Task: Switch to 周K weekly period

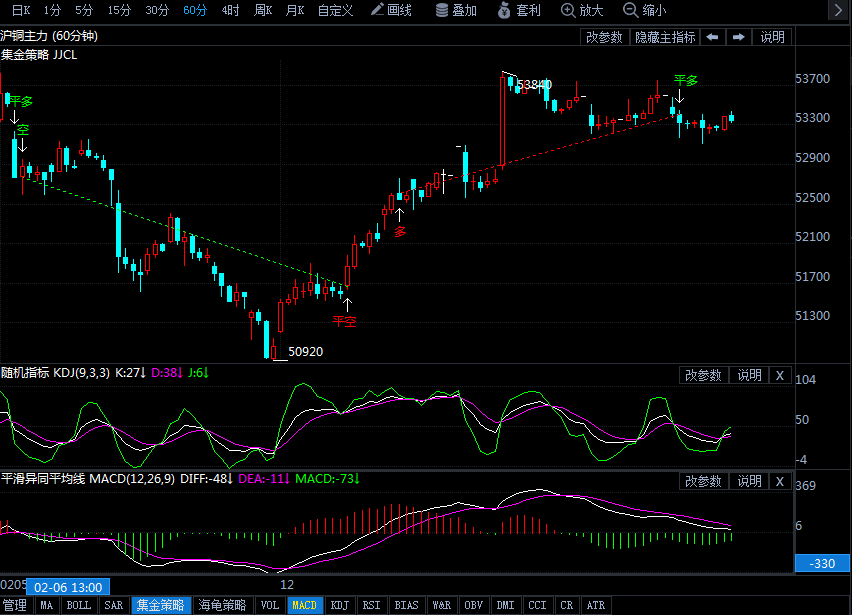Action: (263, 10)
